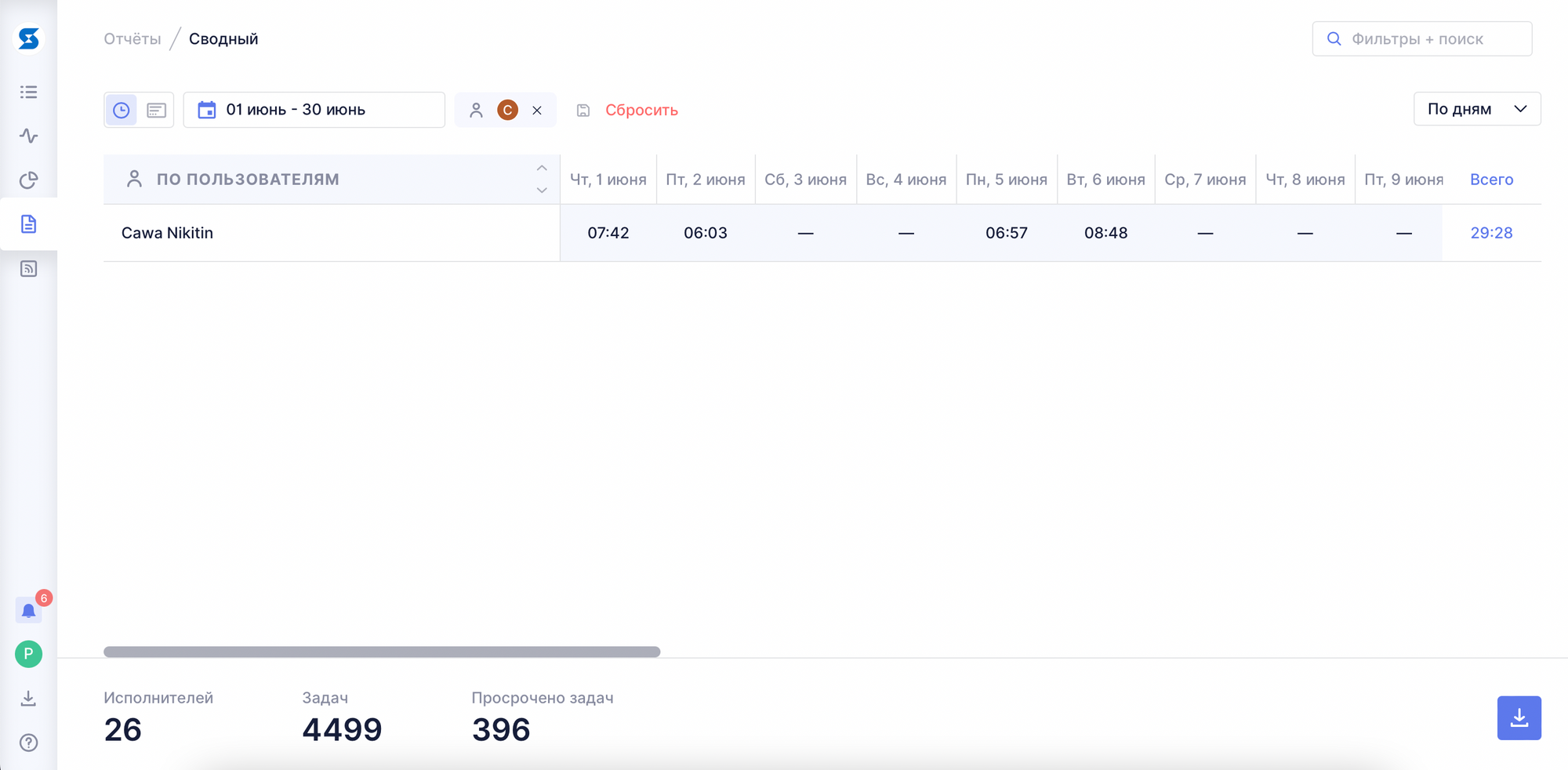Remove the user filter with X

click(537, 111)
